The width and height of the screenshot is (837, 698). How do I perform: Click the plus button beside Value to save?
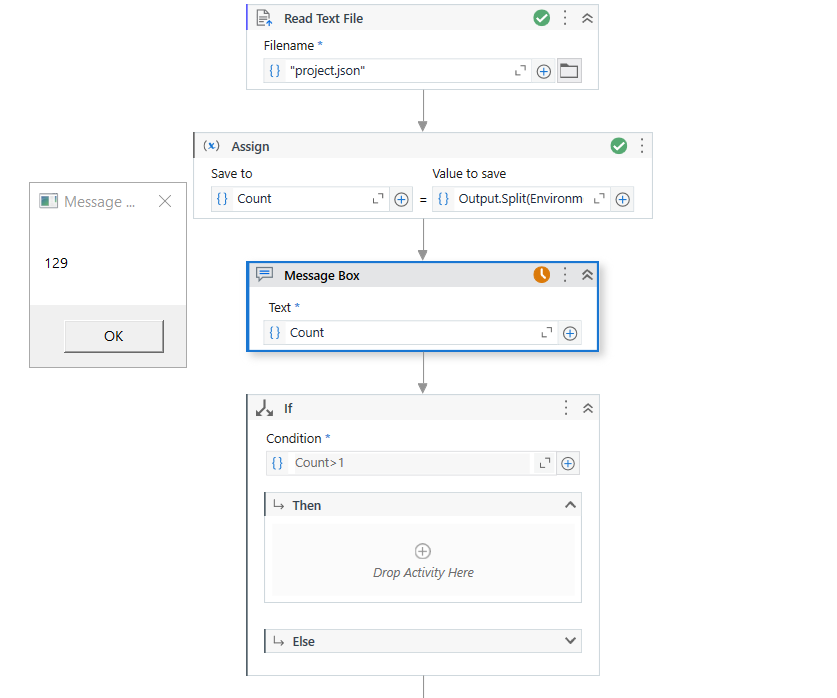(622, 199)
